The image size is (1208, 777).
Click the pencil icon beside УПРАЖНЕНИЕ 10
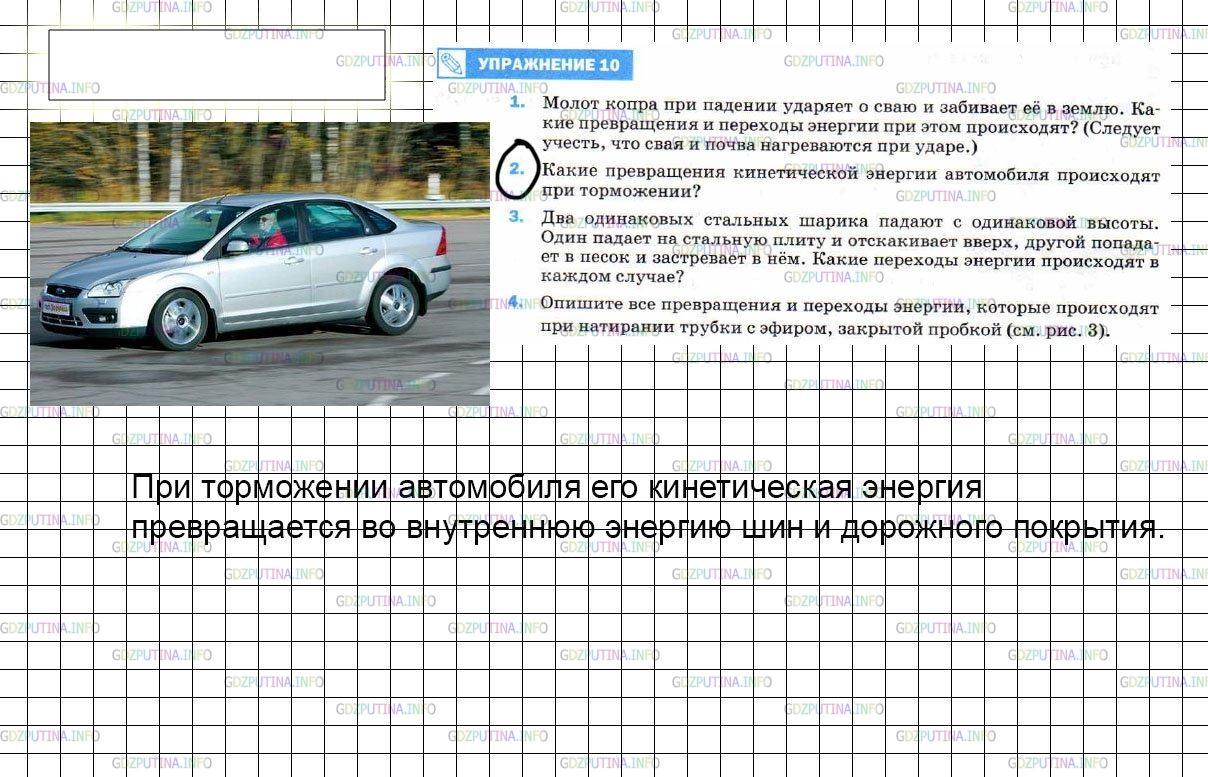click(x=451, y=65)
